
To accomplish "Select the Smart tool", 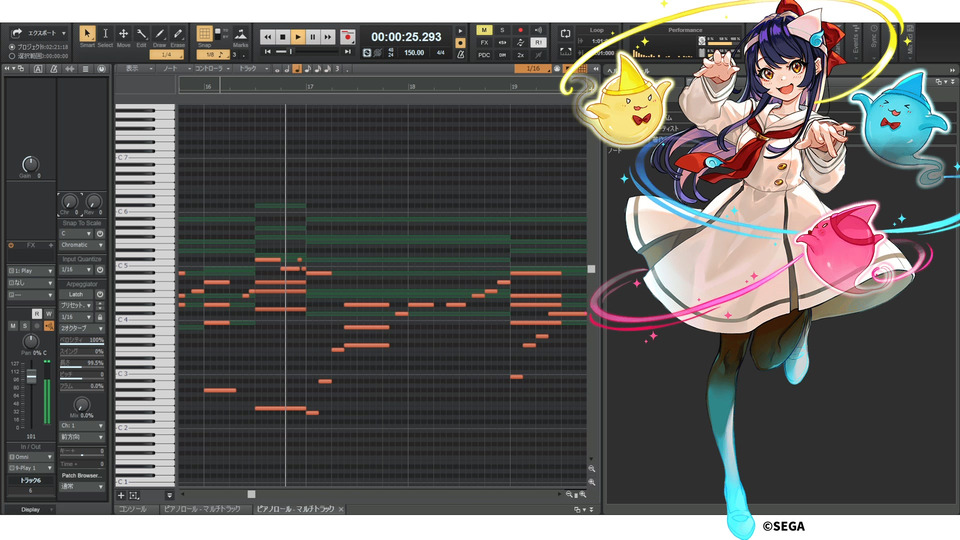I will click(87, 34).
